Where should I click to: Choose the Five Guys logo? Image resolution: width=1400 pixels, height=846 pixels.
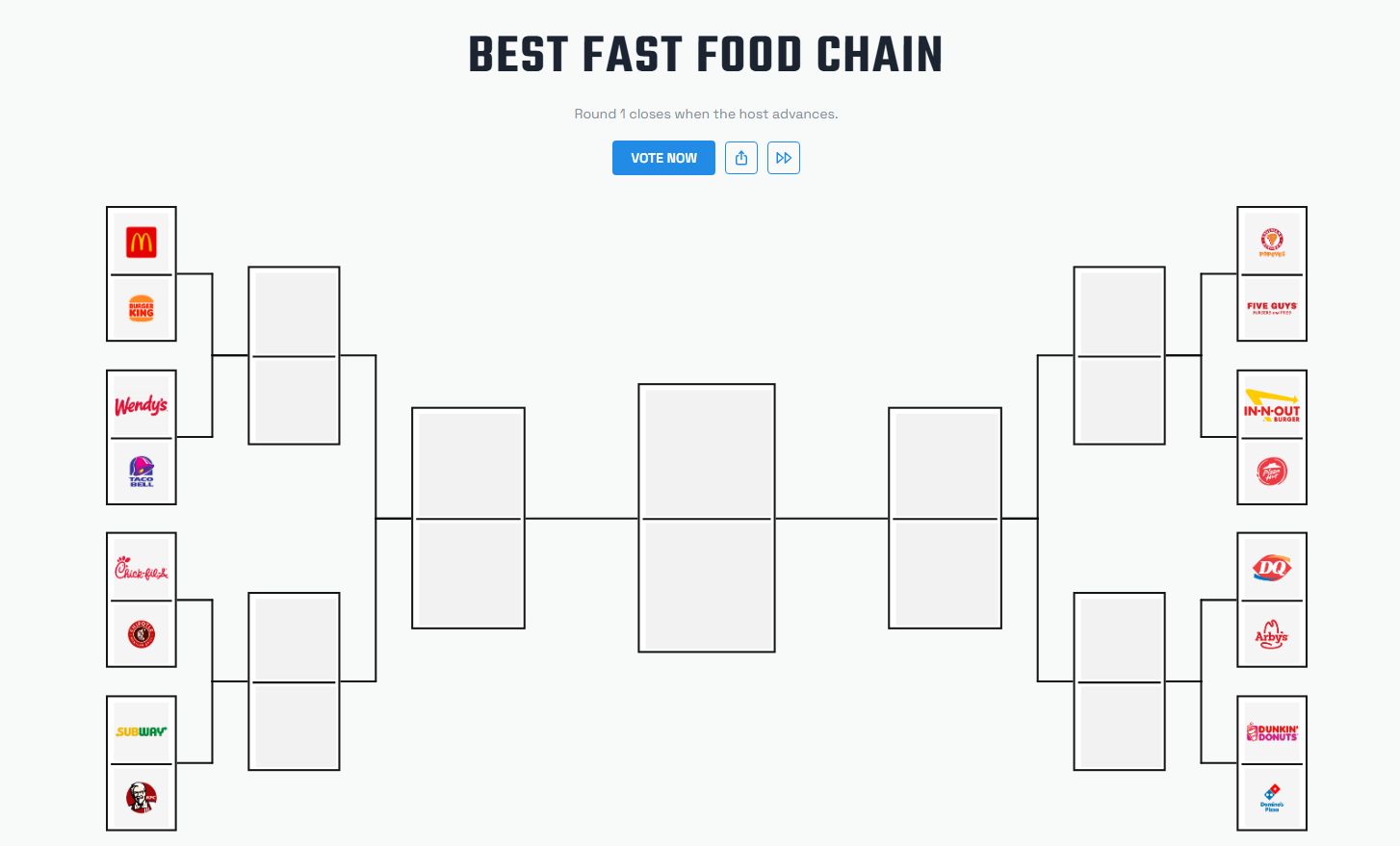1271,308
